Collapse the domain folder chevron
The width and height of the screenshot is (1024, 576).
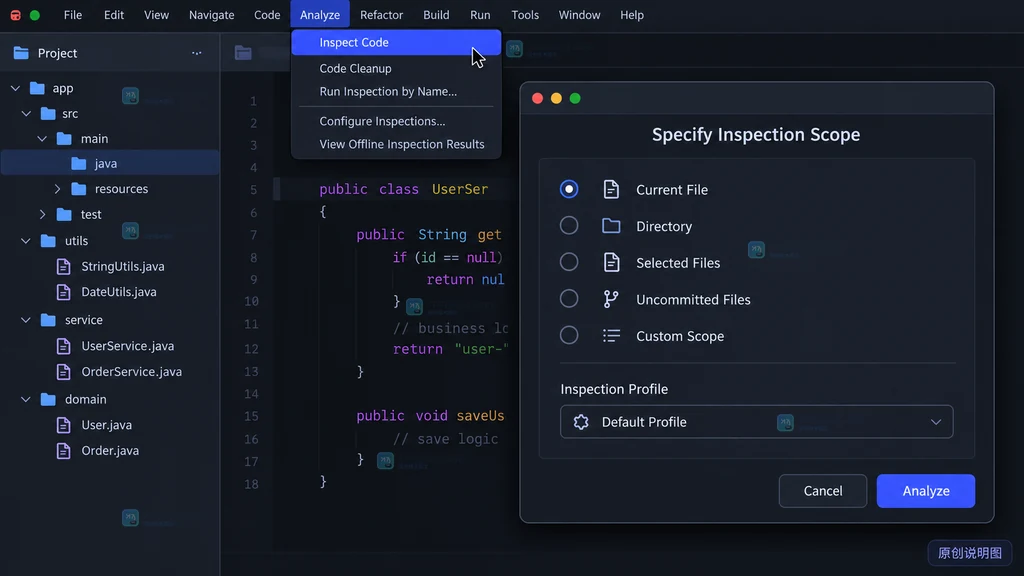[26, 399]
